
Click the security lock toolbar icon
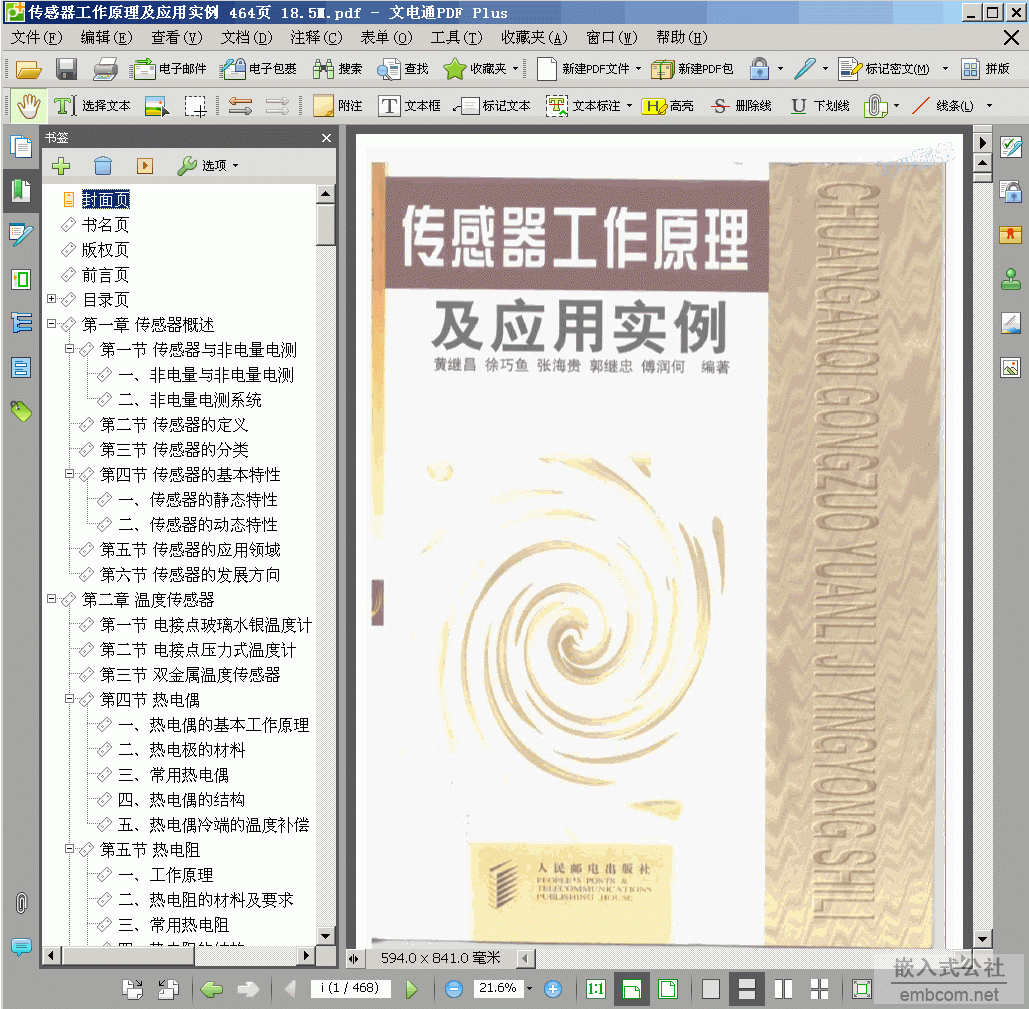[759, 69]
